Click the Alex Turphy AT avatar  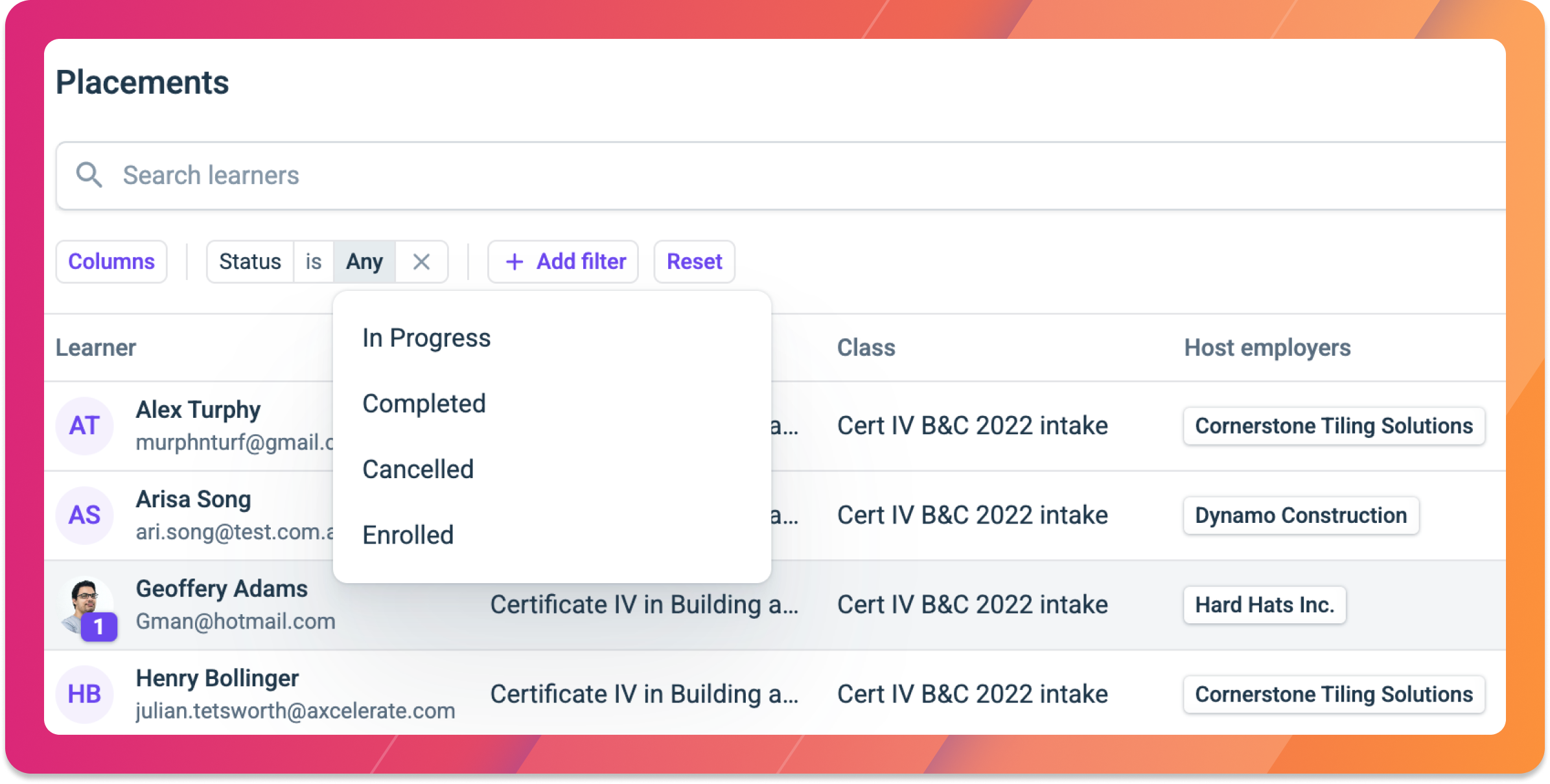pyautogui.click(x=85, y=426)
